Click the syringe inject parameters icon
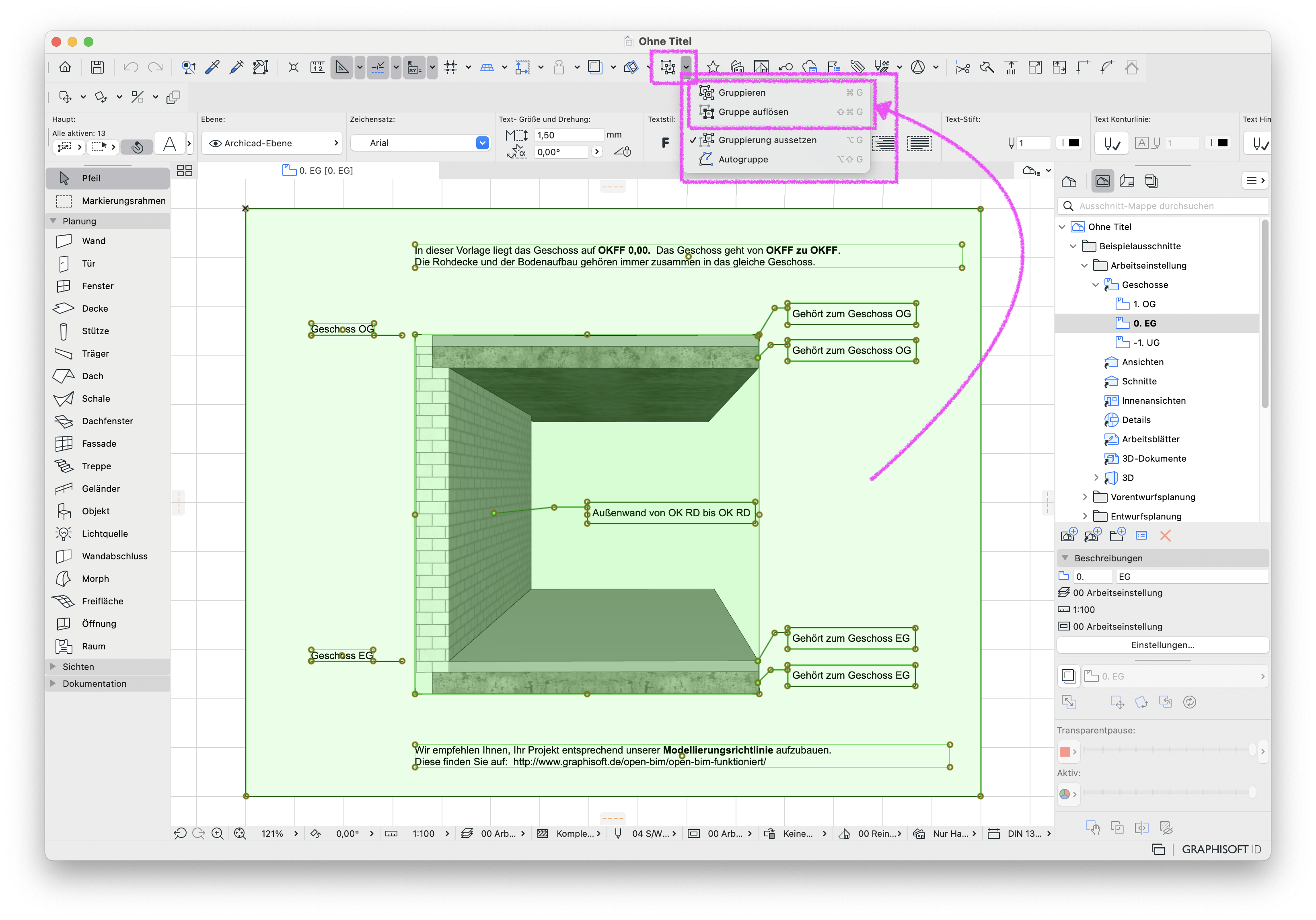 click(236, 68)
